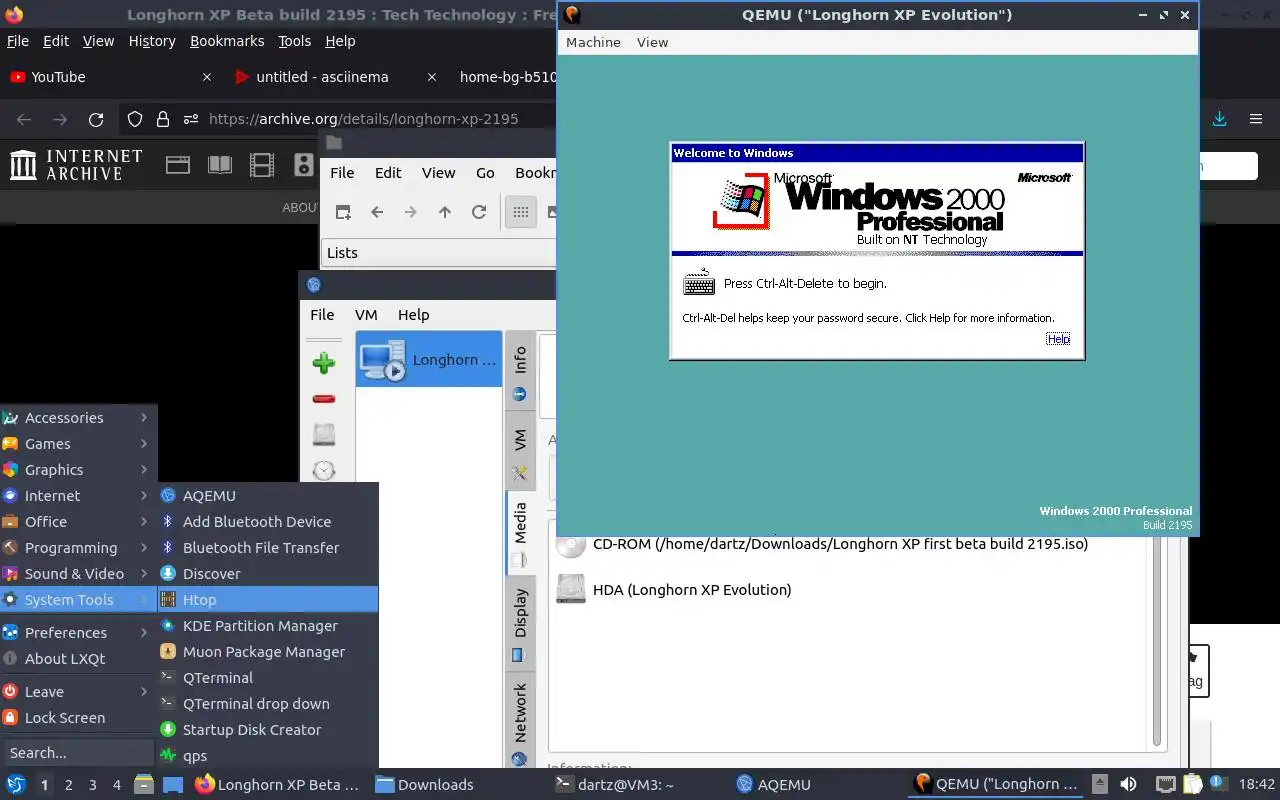Launch Muon Package Manager from menu
The image size is (1280, 800).
click(x=268, y=652)
